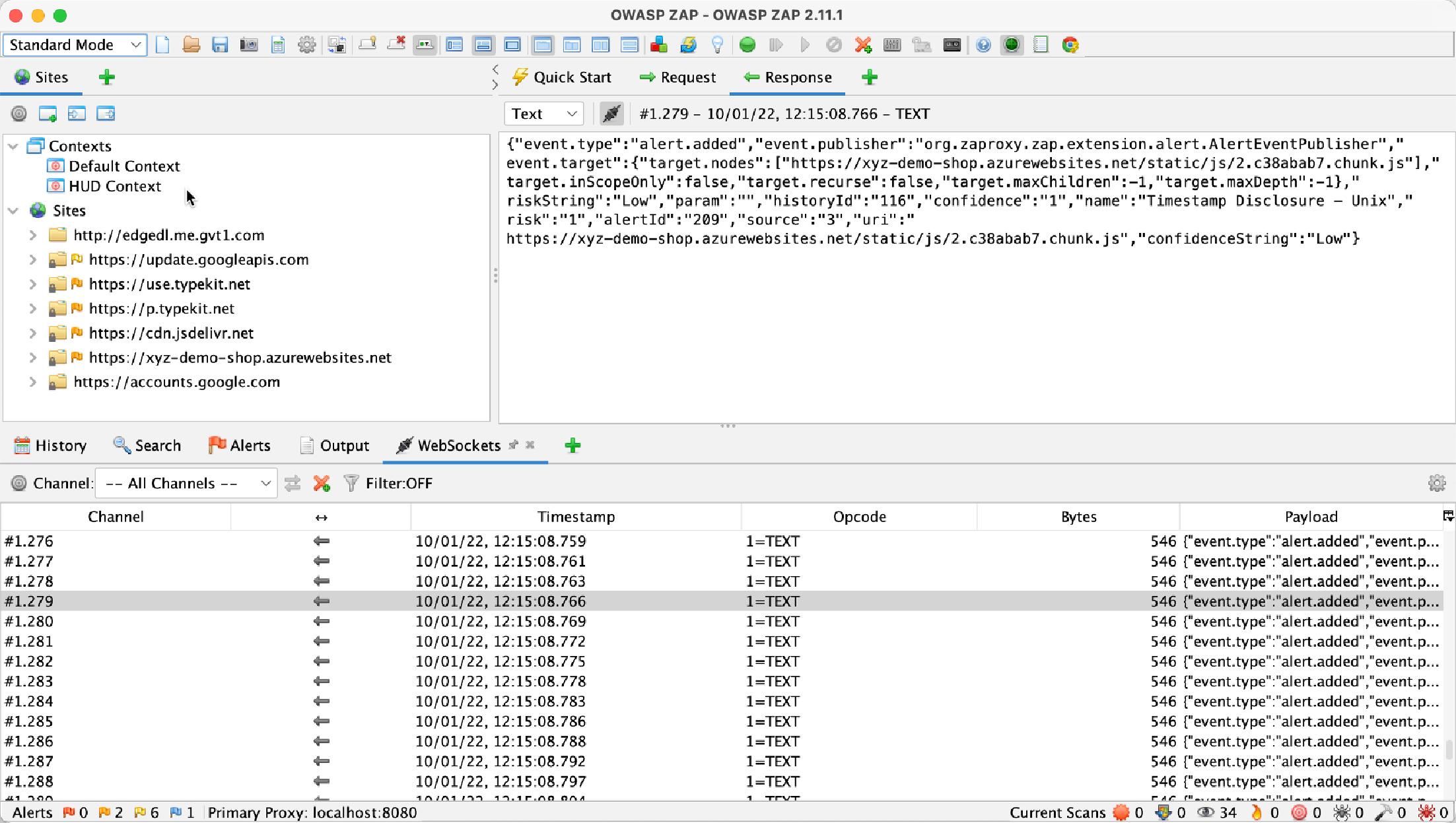Click the Step breakpoint icon
This screenshot has width=1456, height=823.
pos(776,45)
